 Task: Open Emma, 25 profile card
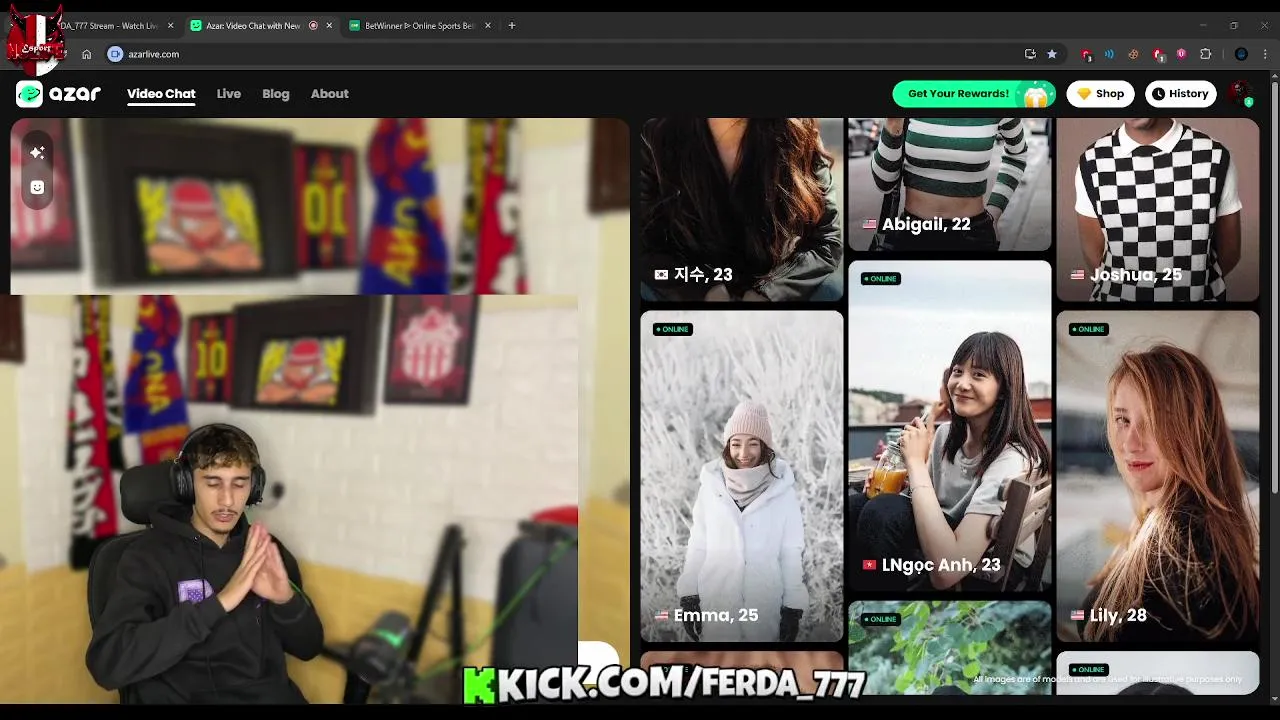742,476
